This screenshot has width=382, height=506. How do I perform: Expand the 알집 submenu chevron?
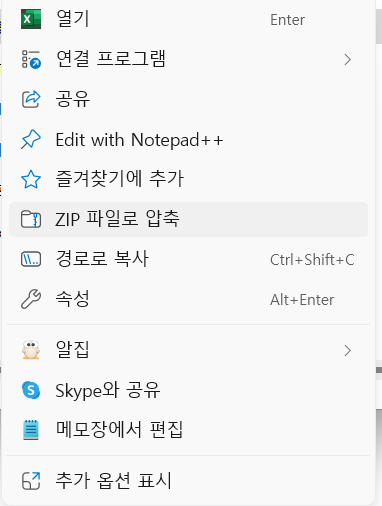[348, 351]
